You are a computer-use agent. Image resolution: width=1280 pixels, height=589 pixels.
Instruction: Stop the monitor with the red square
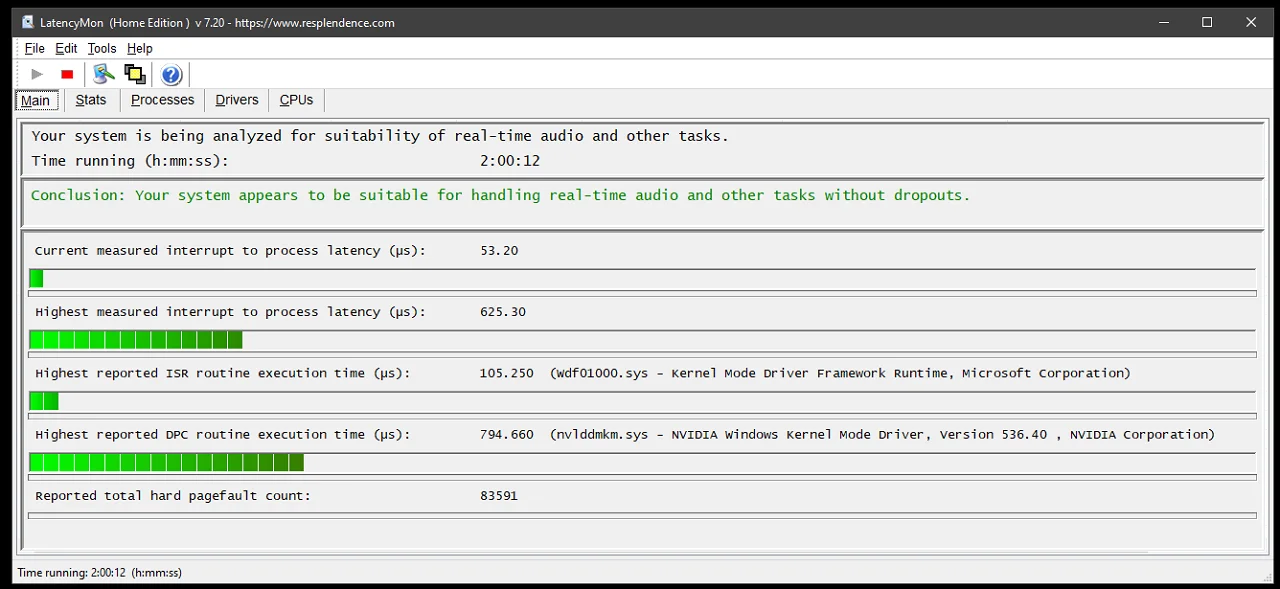[67, 74]
